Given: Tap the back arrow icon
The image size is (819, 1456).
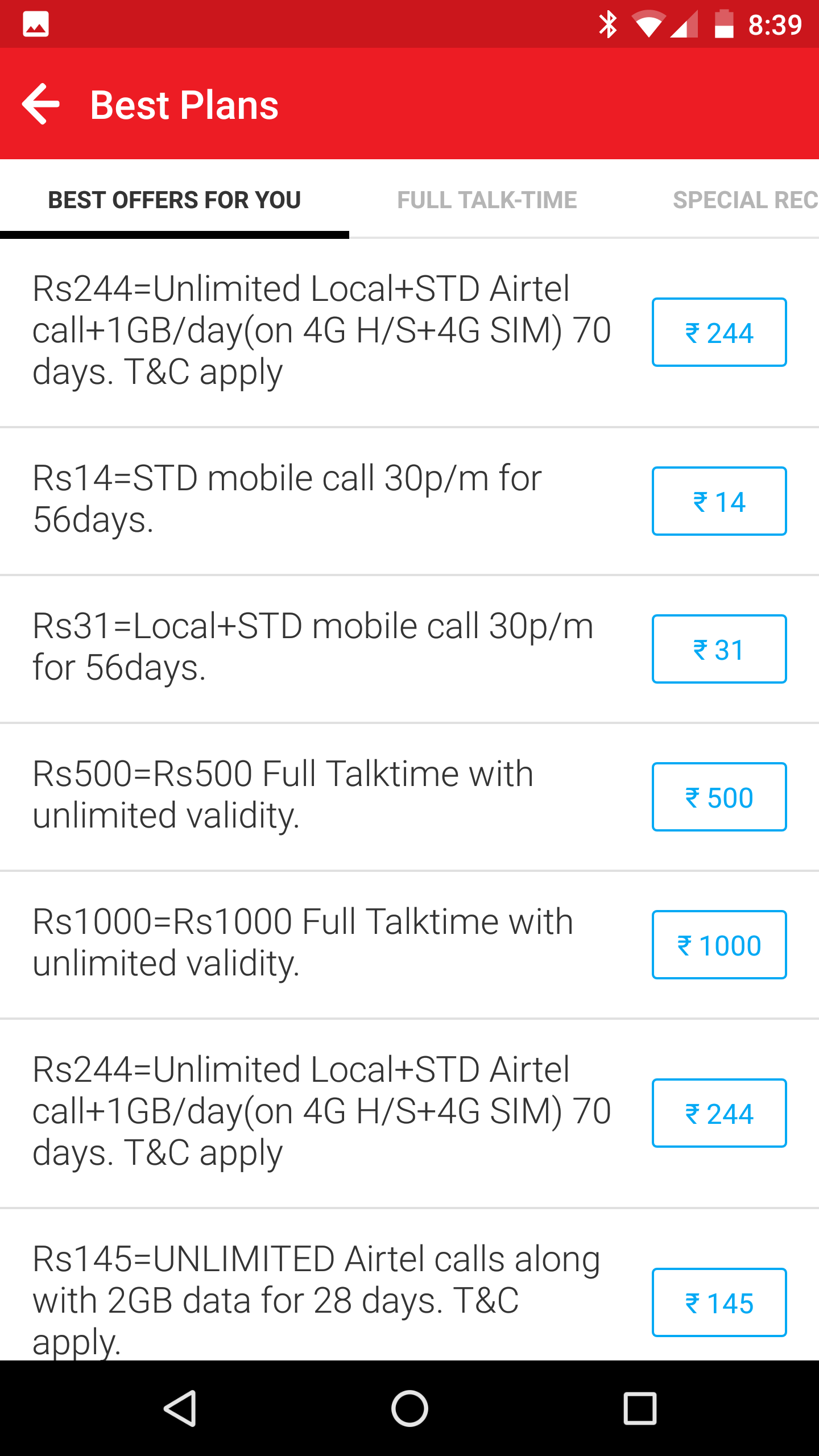Looking at the screenshot, I should click(41, 104).
